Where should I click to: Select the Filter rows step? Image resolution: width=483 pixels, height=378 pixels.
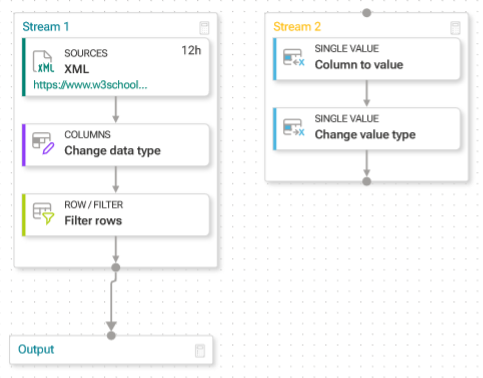[x=116, y=215]
